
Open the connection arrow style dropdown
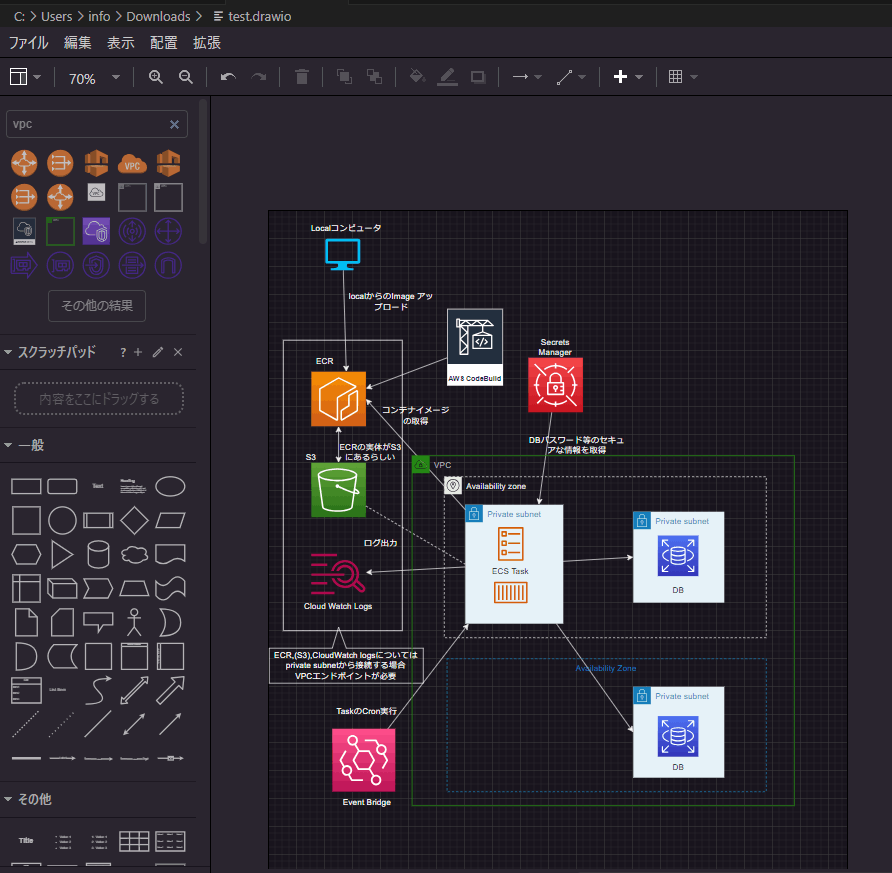[x=527, y=77]
